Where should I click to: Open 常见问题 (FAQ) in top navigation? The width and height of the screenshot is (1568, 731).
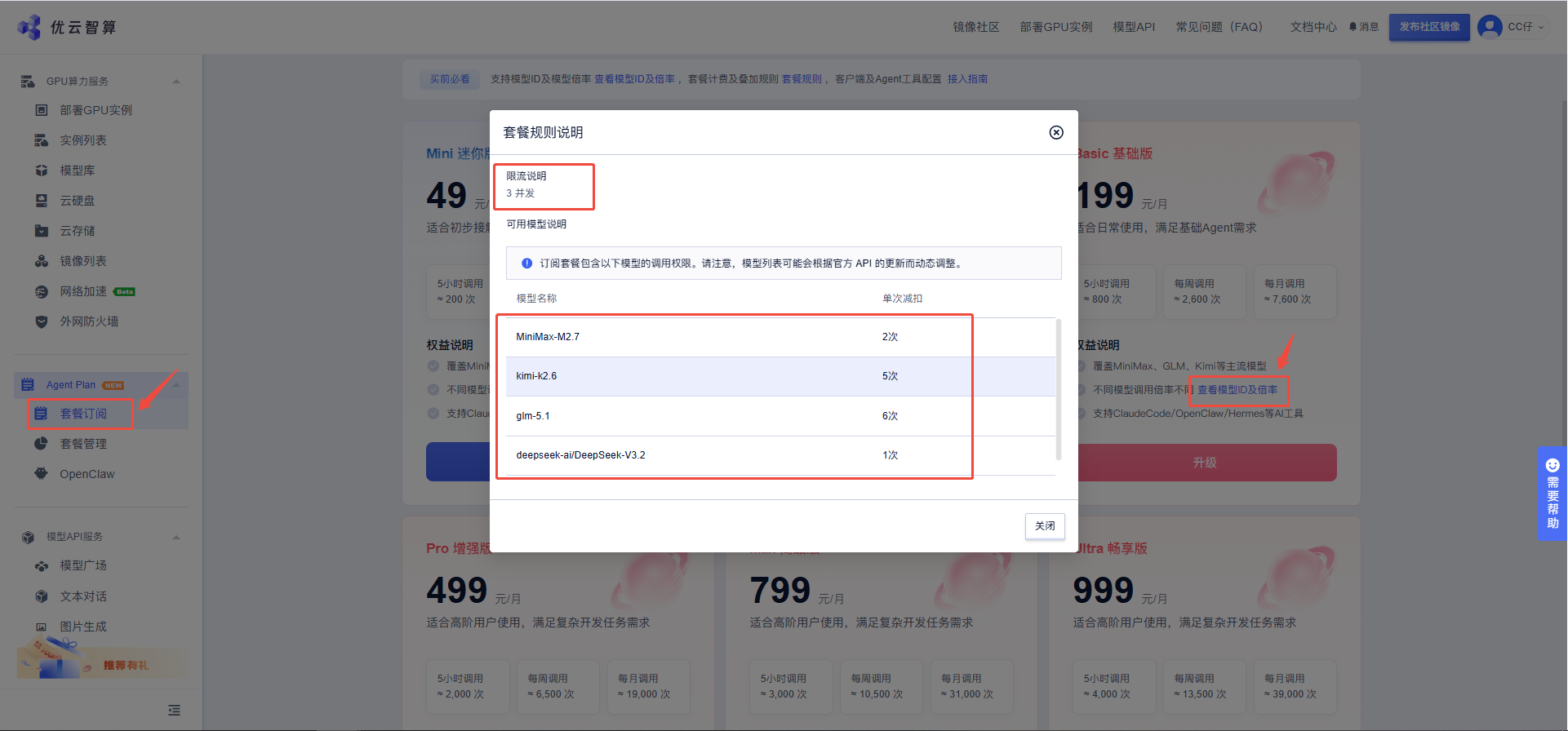coord(1222,27)
